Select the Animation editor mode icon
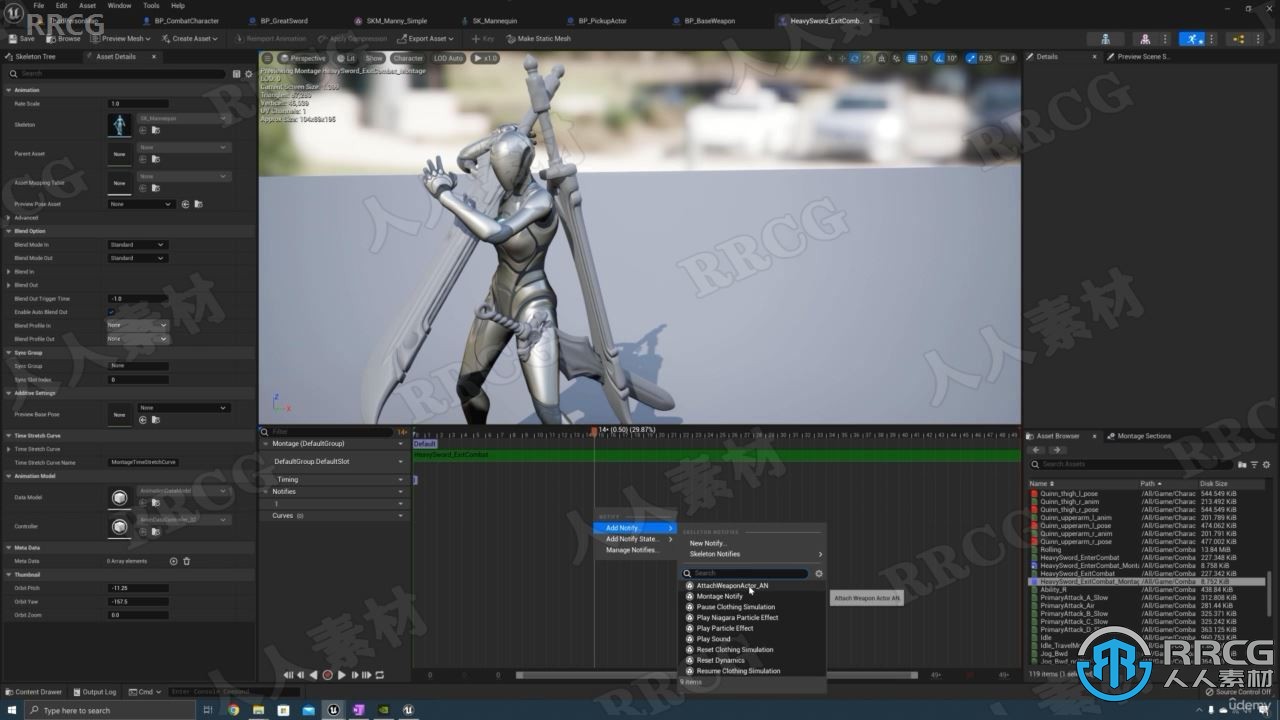The height and width of the screenshot is (720, 1280). point(1192,39)
